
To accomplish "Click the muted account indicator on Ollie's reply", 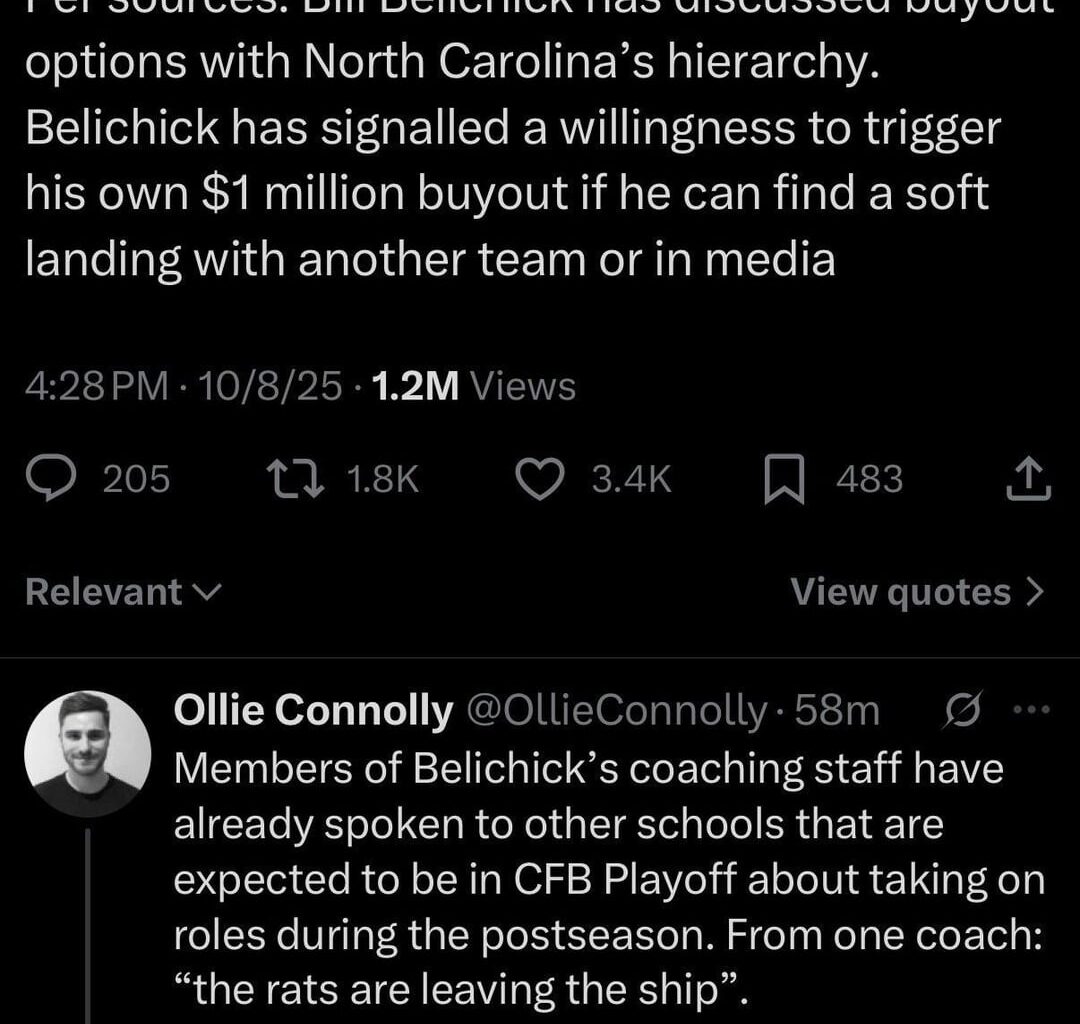I will click(x=963, y=709).
